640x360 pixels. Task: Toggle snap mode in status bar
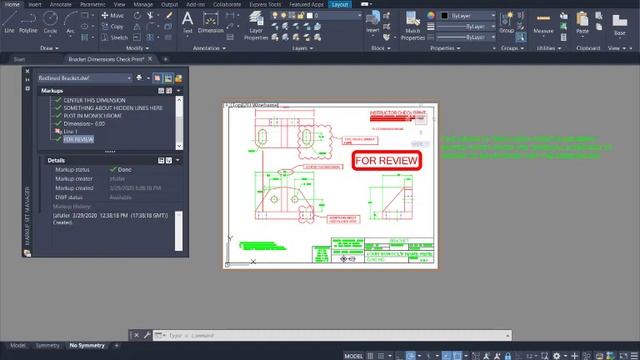tap(381, 356)
